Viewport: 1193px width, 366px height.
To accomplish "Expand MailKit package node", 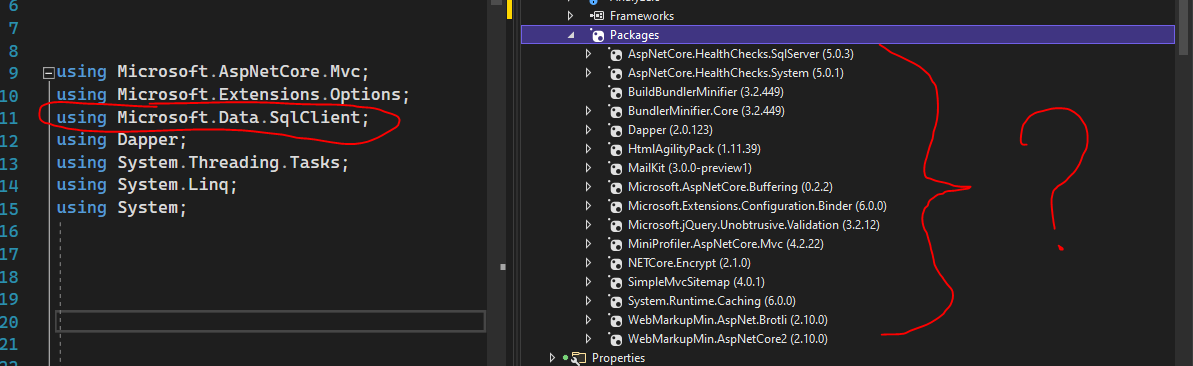I will (588, 168).
